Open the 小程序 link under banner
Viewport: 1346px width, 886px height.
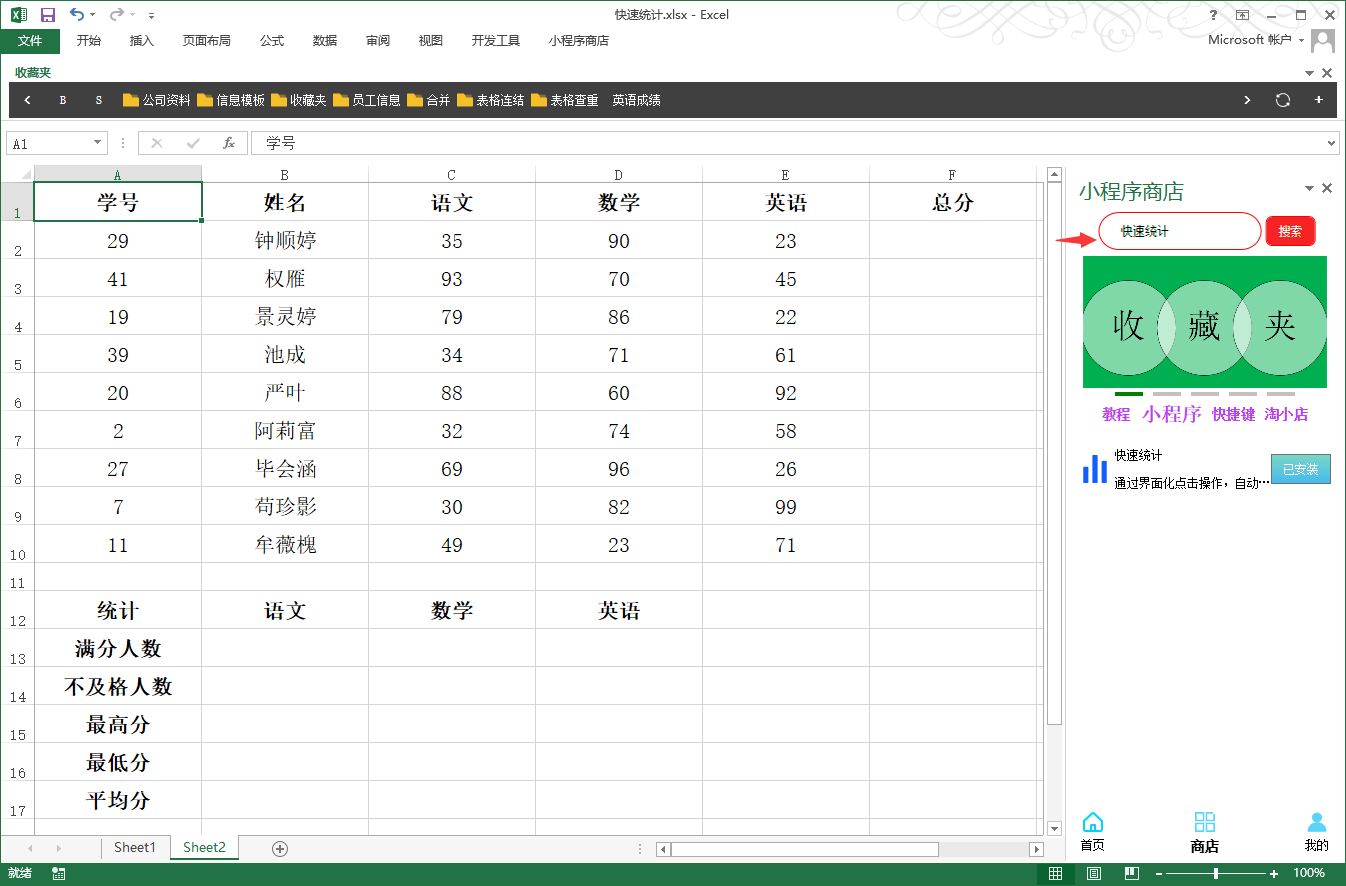[1172, 414]
